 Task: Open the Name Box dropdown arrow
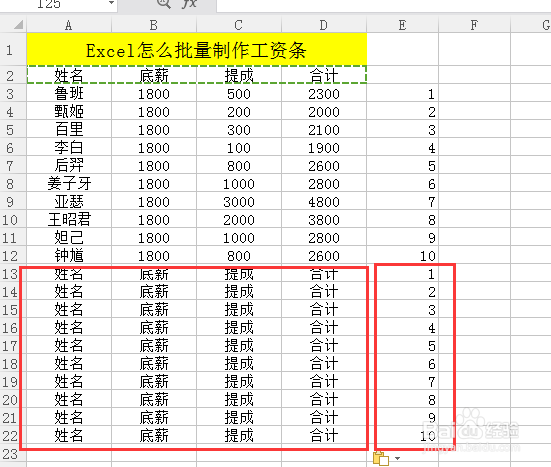point(111,3)
